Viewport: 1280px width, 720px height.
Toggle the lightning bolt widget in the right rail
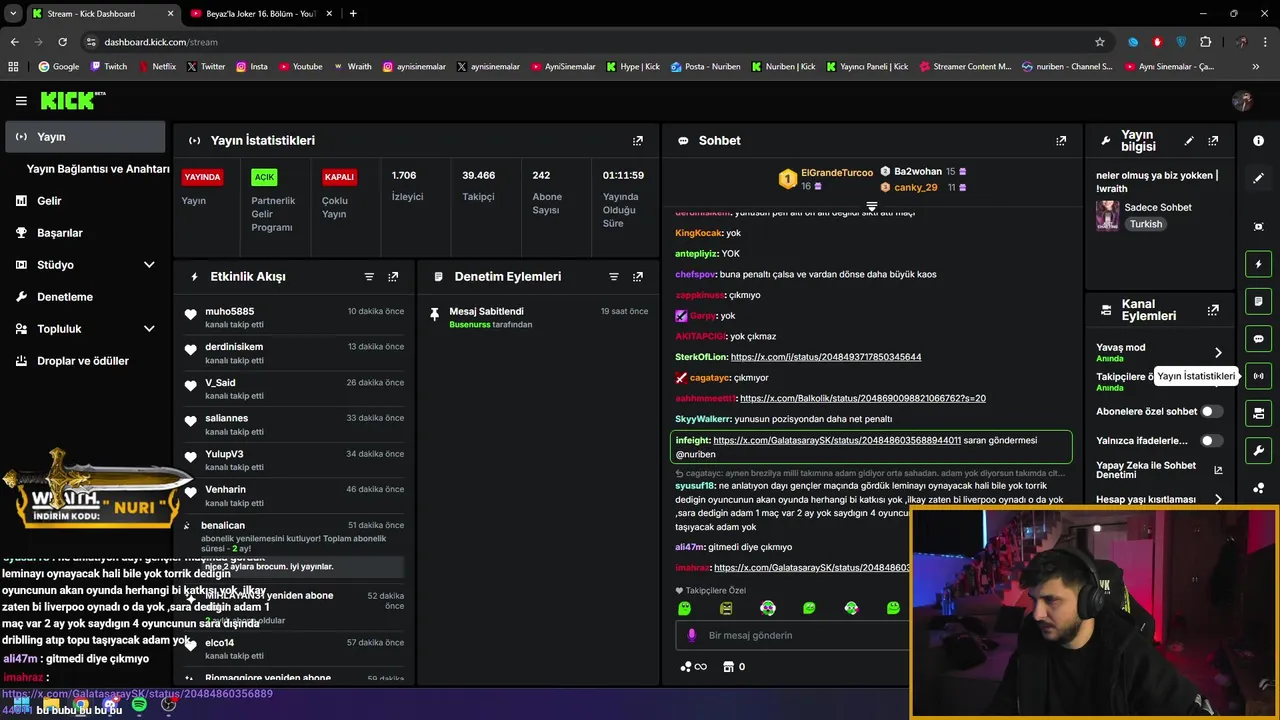coord(1258,264)
